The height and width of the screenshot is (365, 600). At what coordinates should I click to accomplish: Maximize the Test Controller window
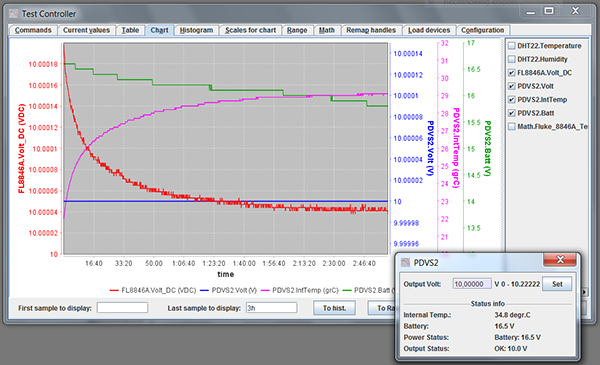coord(549,11)
